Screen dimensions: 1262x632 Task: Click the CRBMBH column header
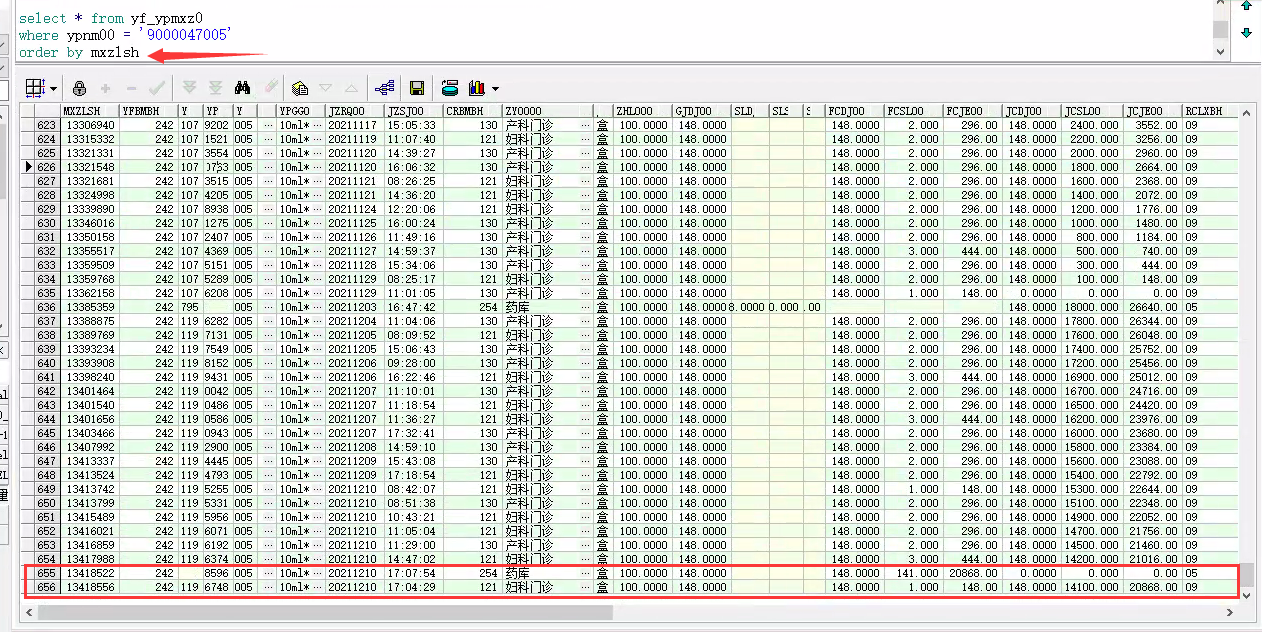(471, 111)
